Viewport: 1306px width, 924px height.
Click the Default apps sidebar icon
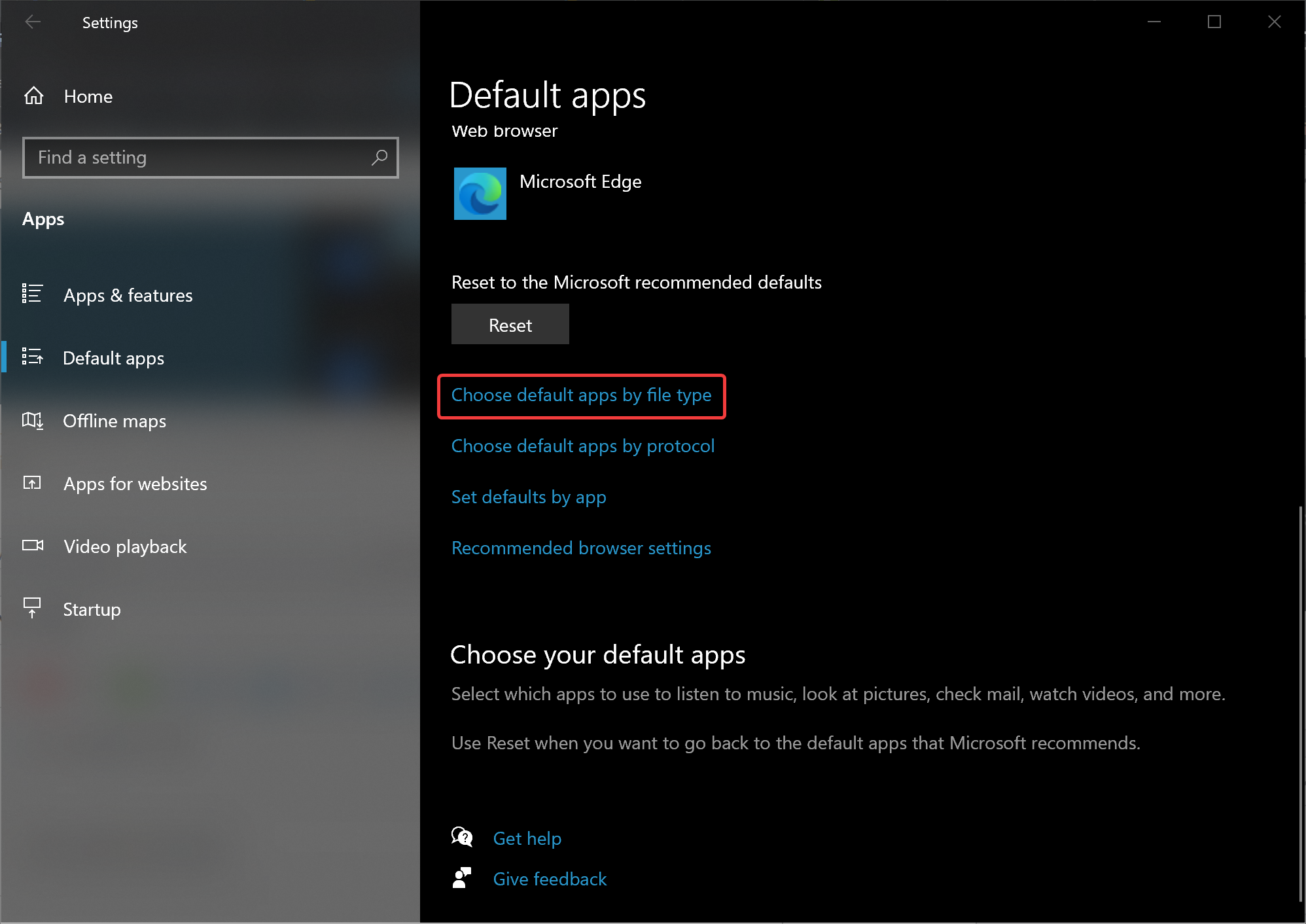coord(32,357)
